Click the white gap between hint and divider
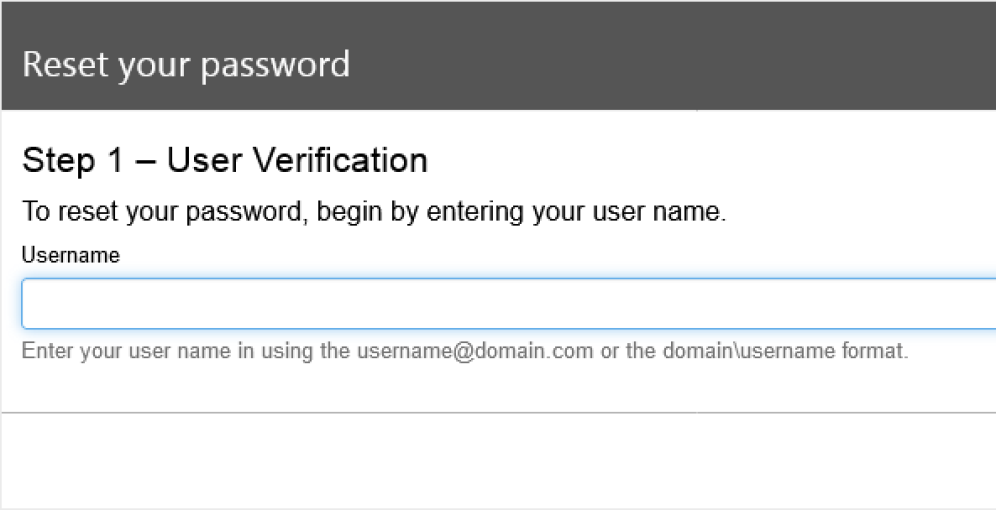 [x=499, y=387]
